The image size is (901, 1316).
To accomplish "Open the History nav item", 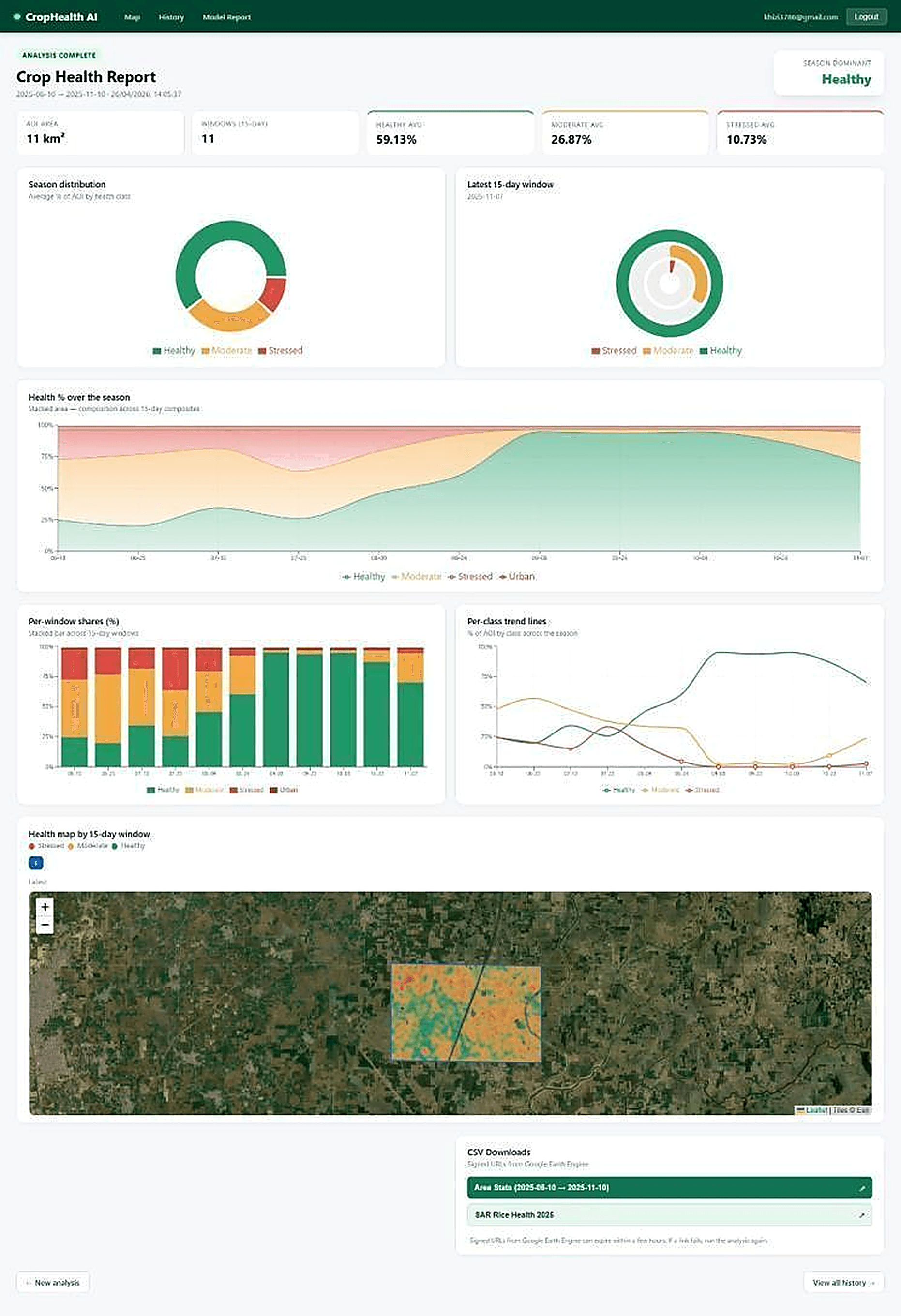I will (x=171, y=17).
